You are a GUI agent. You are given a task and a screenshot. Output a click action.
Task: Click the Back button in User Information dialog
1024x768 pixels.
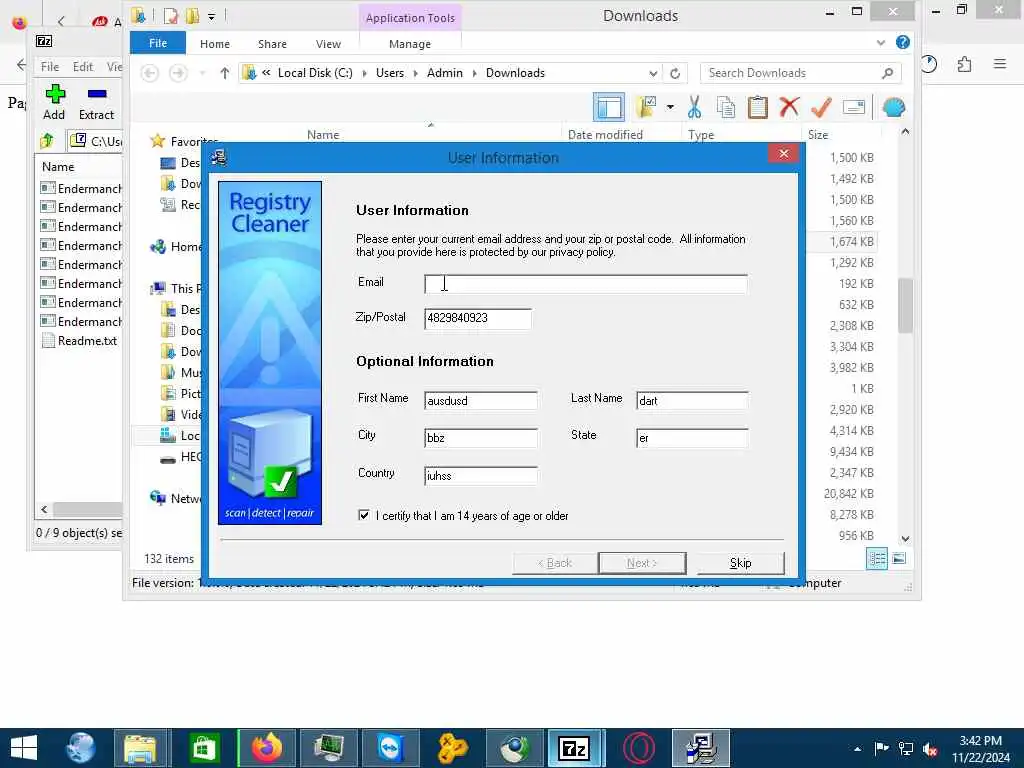(555, 563)
